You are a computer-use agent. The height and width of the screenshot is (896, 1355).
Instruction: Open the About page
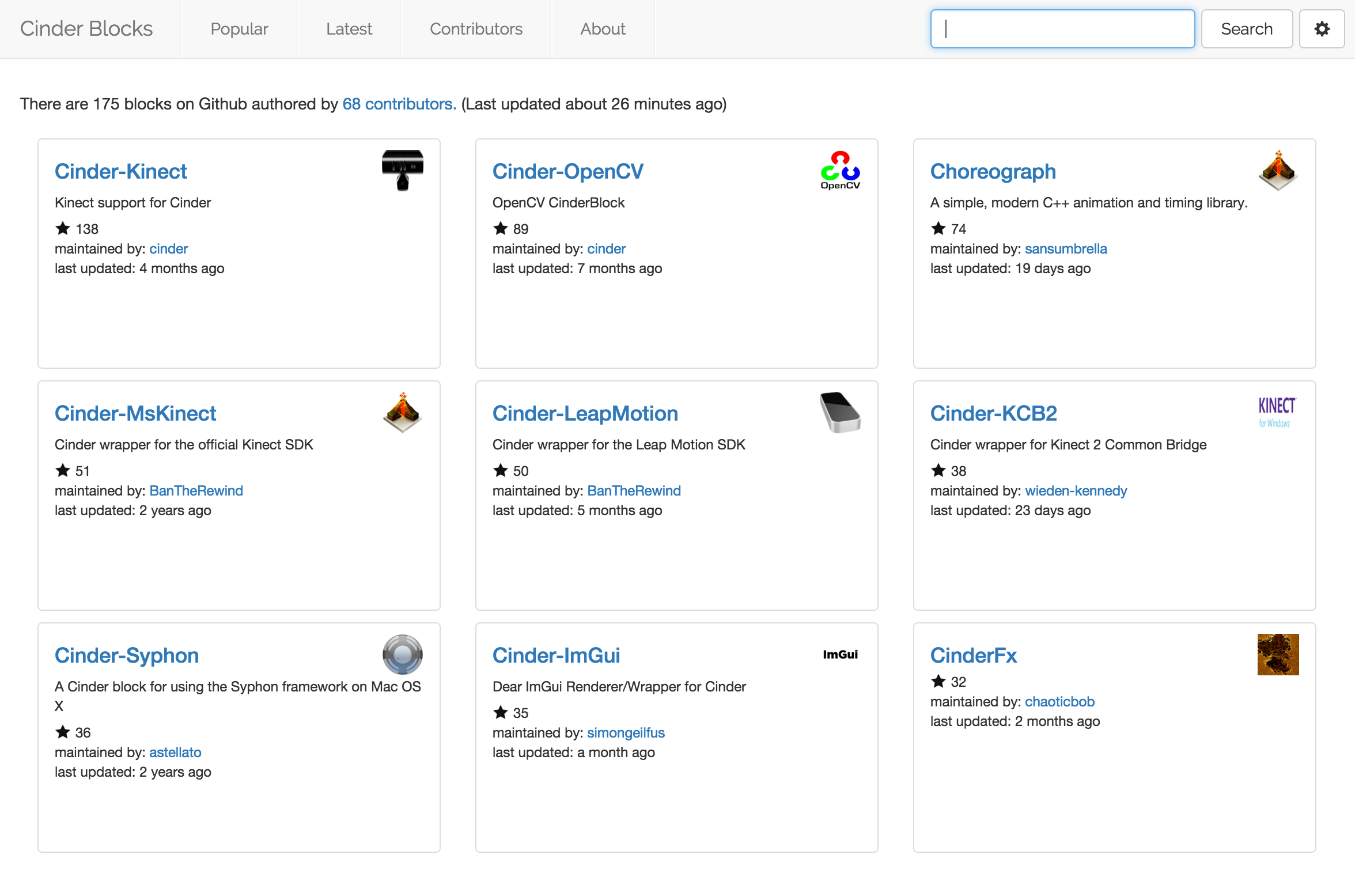603,29
